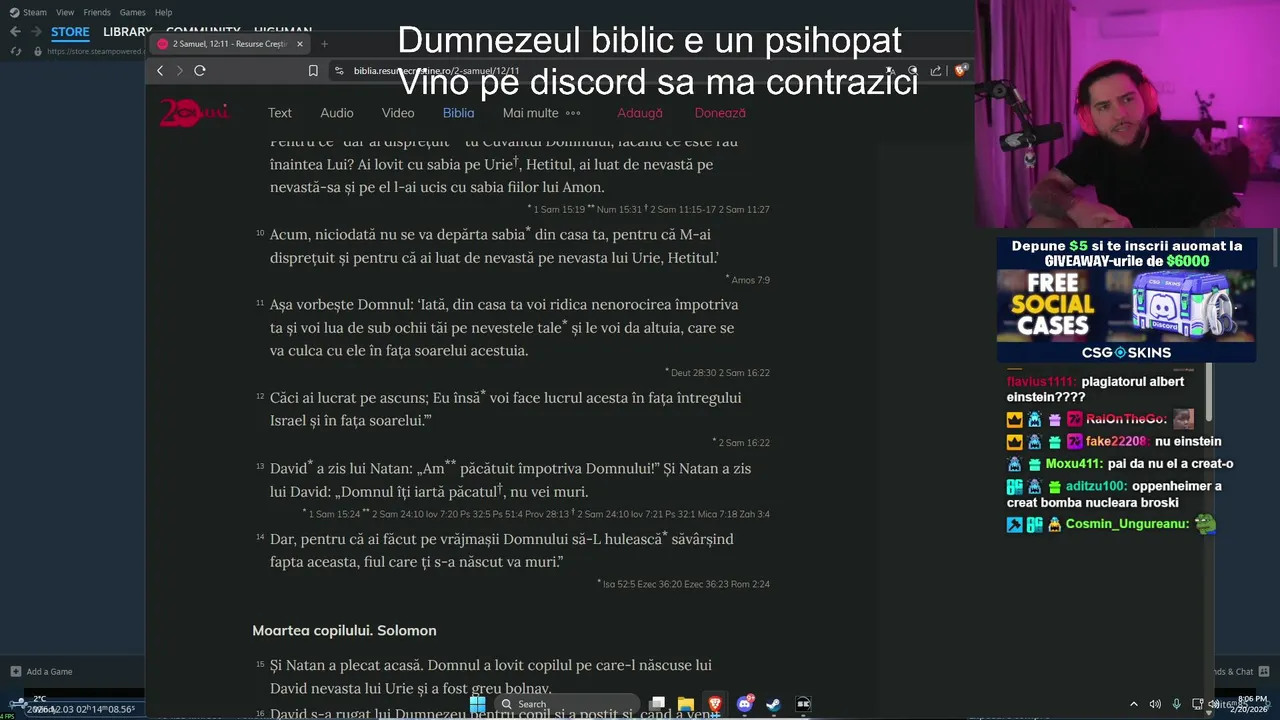Open the Amos 7:9 cross reference
Image resolution: width=1280 pixels, height=720 pixels.
(x=750, y=280)
